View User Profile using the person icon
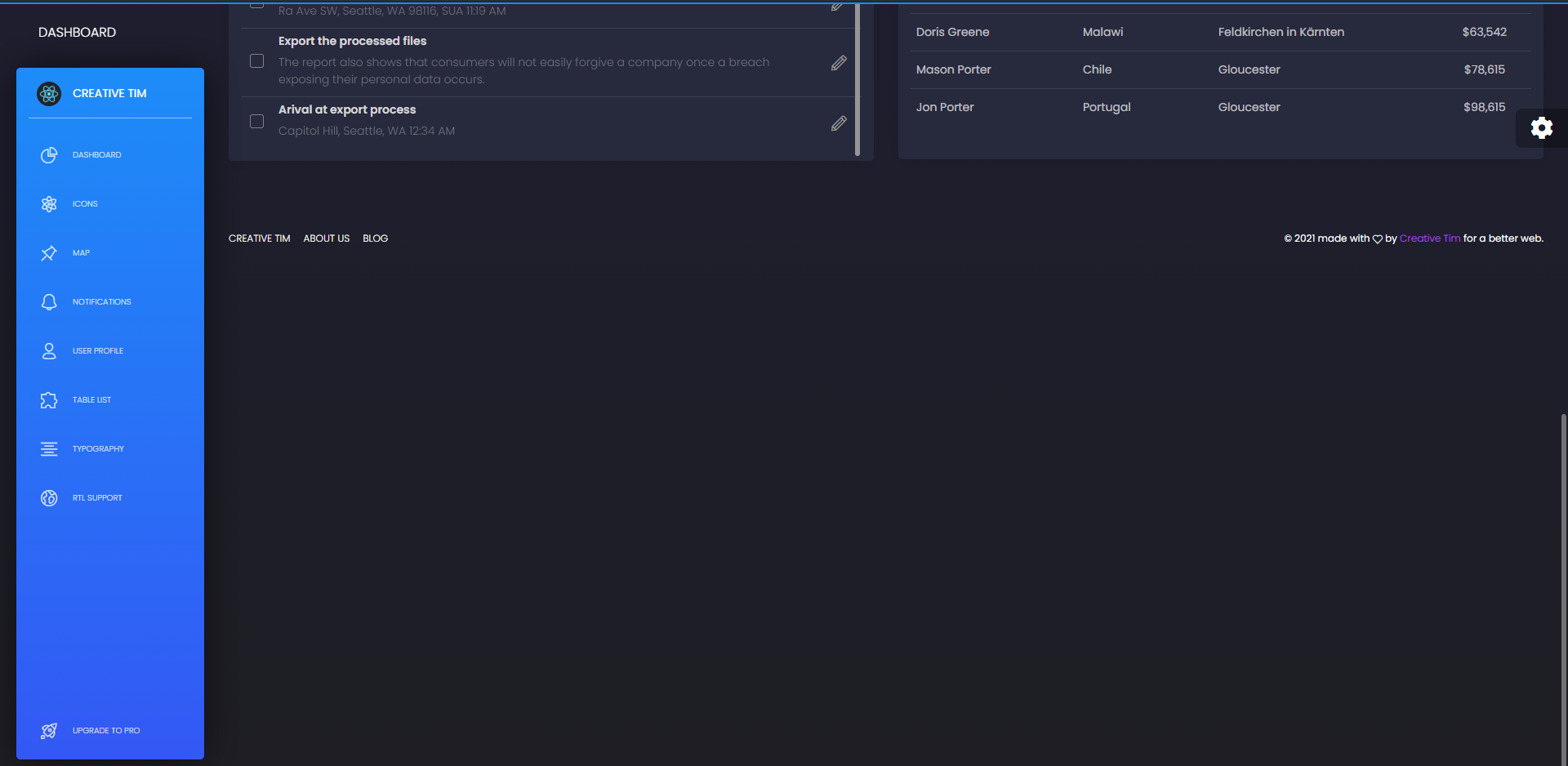Viewport: 1568px width, 766px height. click(49, 351)
